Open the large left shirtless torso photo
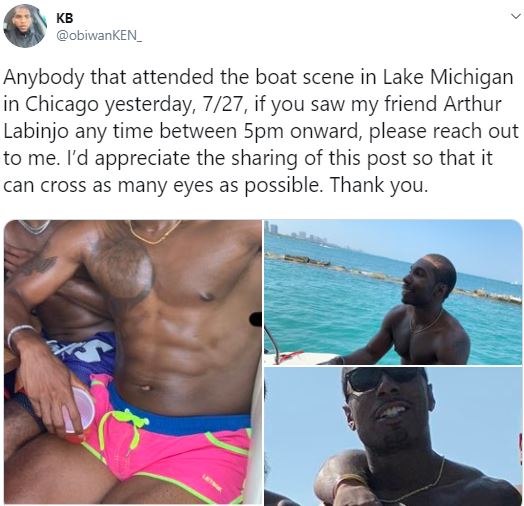The width and height of the screenshot is (524, 506). [x=133, y=362]
